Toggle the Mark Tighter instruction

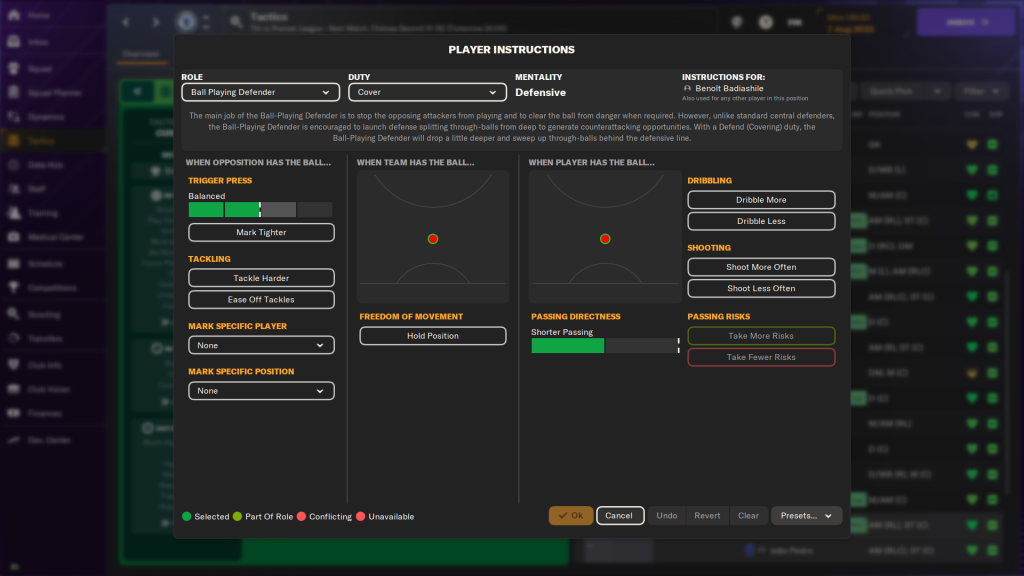point(261,232)
